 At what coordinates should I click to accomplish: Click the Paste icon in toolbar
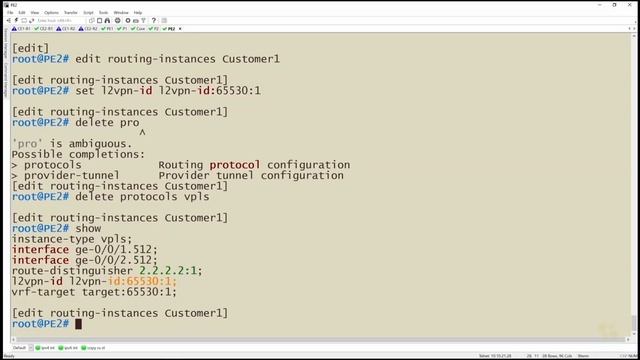coord(100,20)
